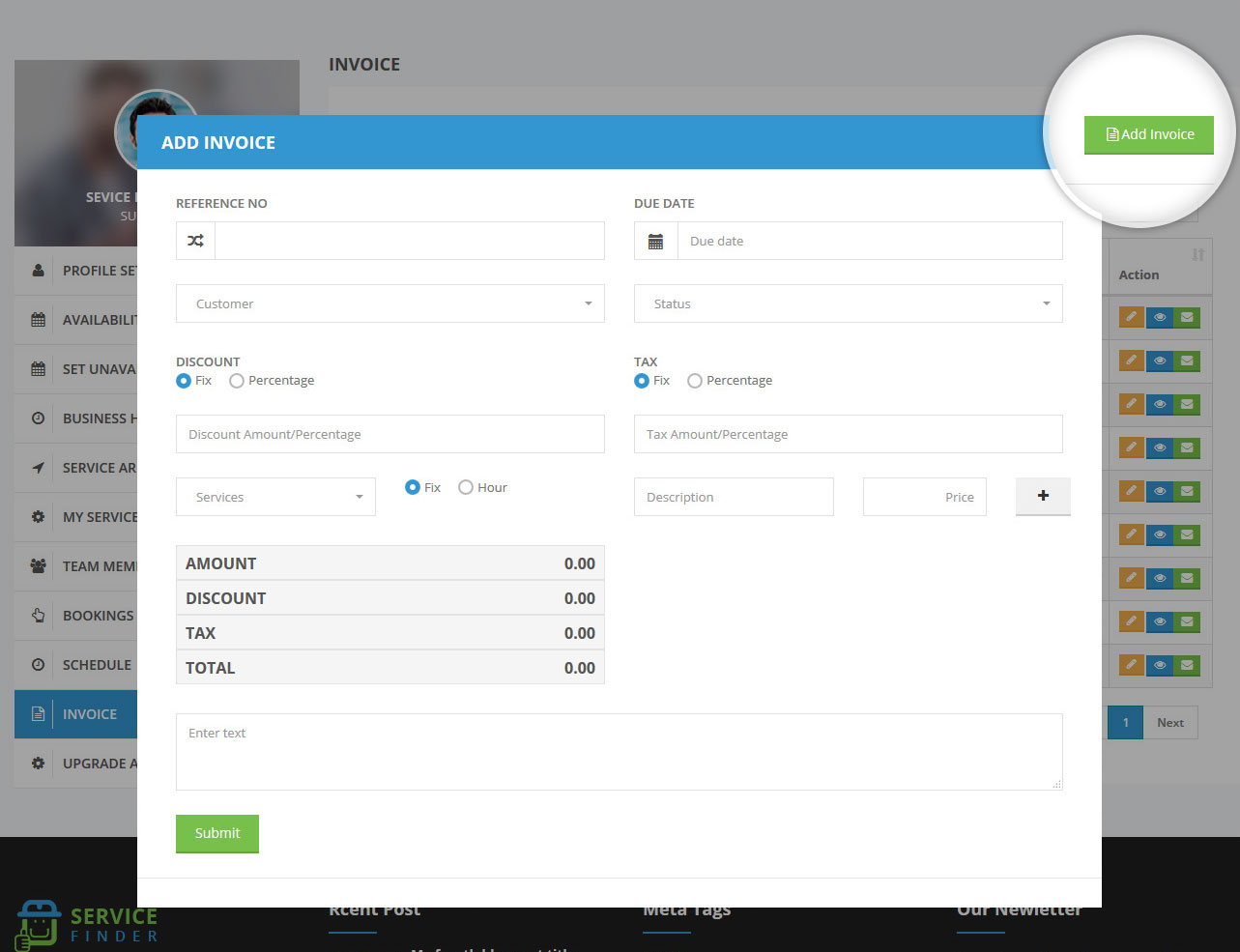This screenshot has height=952, width=1240.
Task: Click the eye view icon in first Action row
Action: click(1159, 317)
